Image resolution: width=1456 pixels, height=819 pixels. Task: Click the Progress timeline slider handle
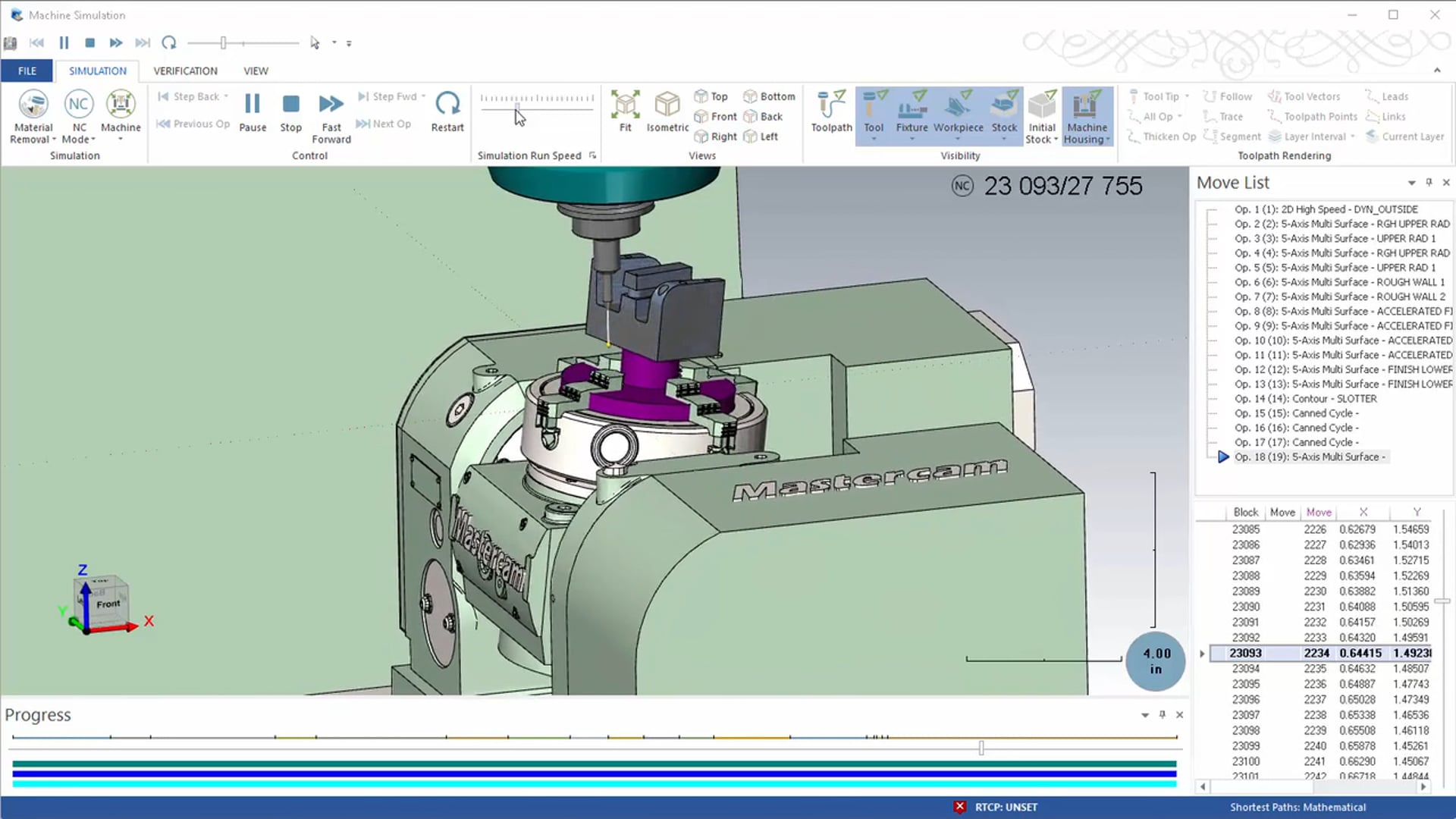[981, 748]
